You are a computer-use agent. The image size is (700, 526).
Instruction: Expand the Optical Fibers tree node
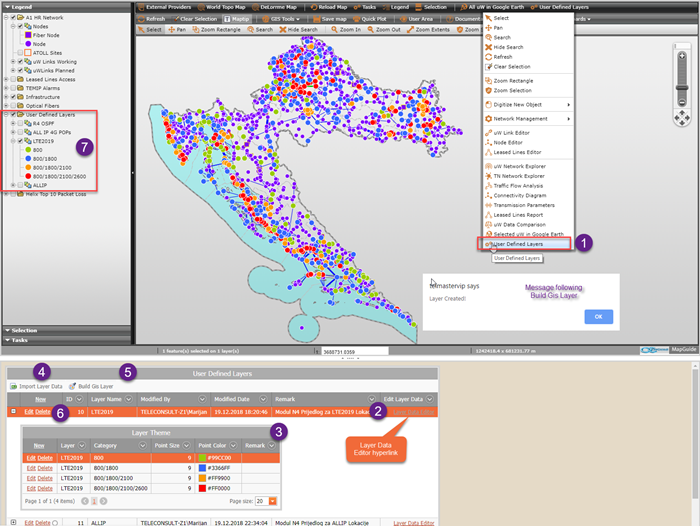[x=6, y=106]
